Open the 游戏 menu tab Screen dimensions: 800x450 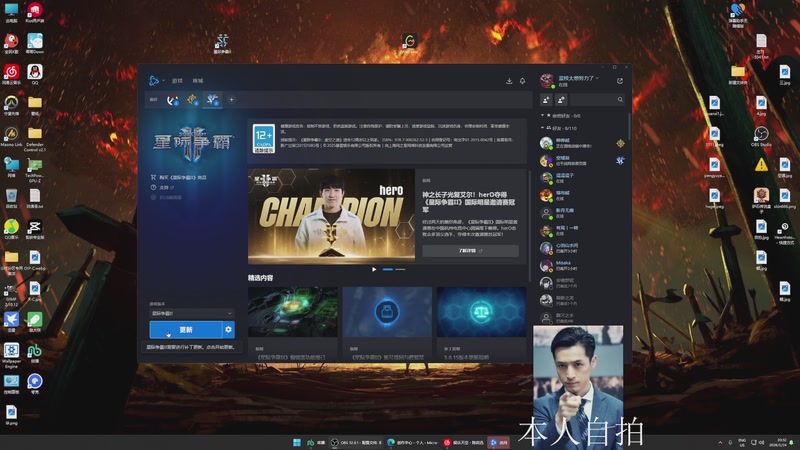point(177,81)
